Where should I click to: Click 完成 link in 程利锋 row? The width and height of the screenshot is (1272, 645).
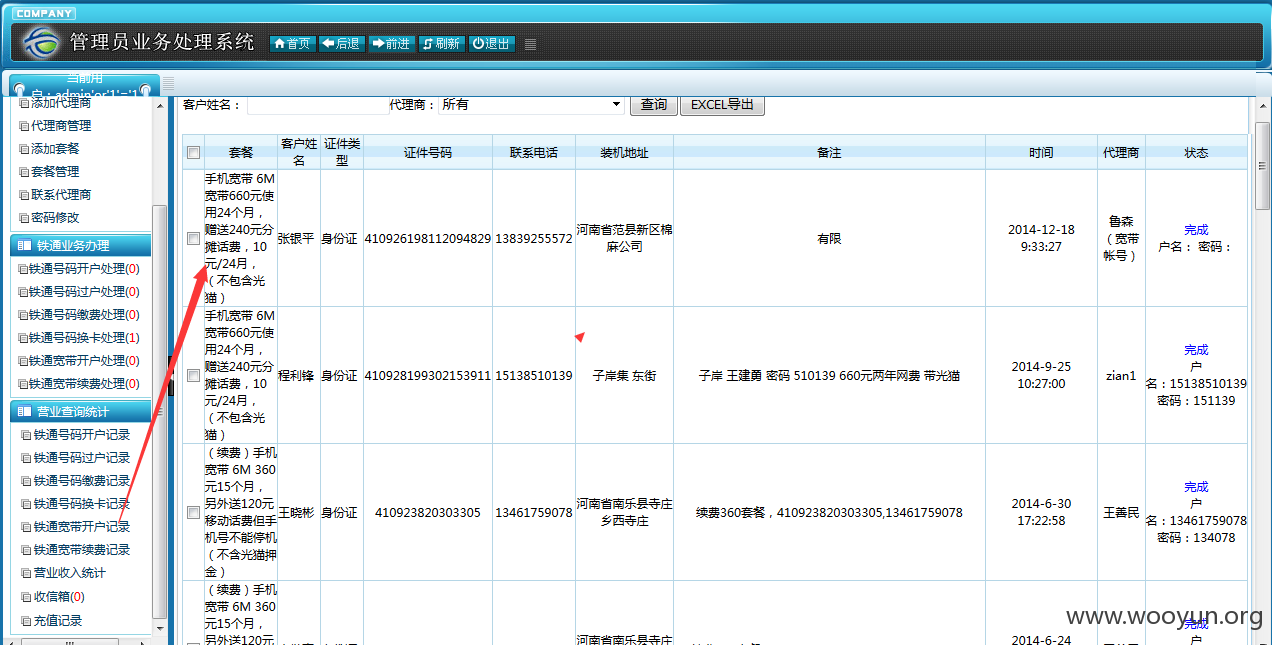tap(1196, 350)
